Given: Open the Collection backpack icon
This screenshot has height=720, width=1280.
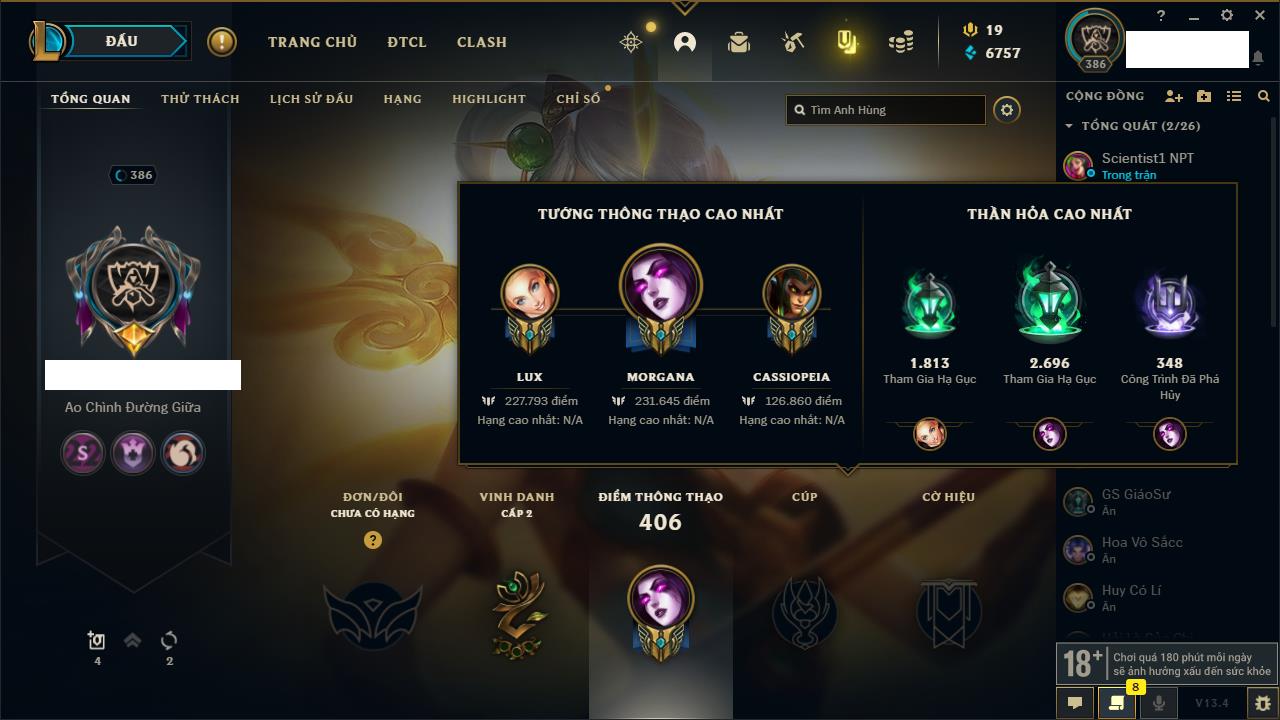Looking at the screenshot, I should [x=739, y=42].
